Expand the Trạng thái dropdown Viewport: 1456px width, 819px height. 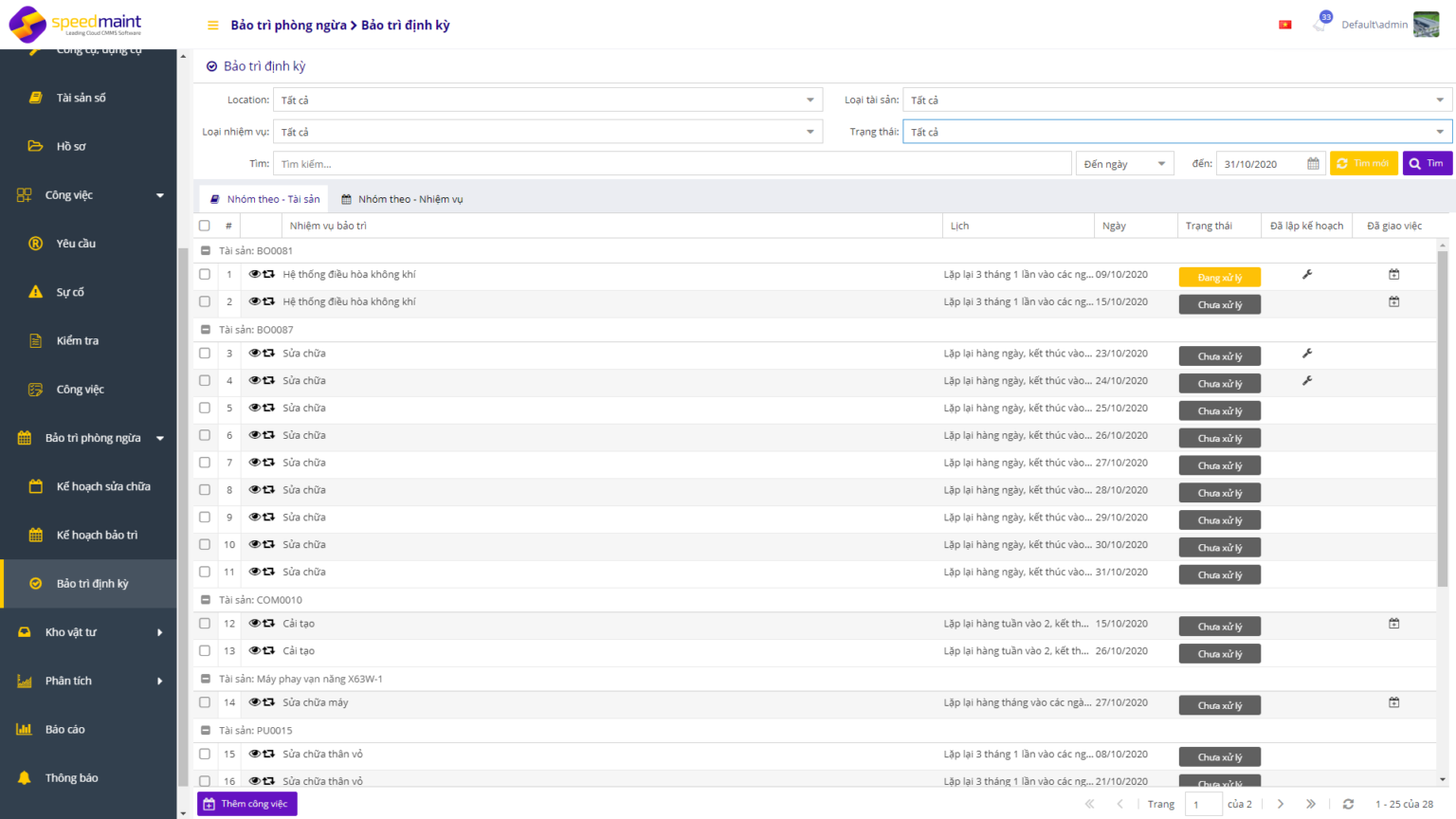(1176, 133)
